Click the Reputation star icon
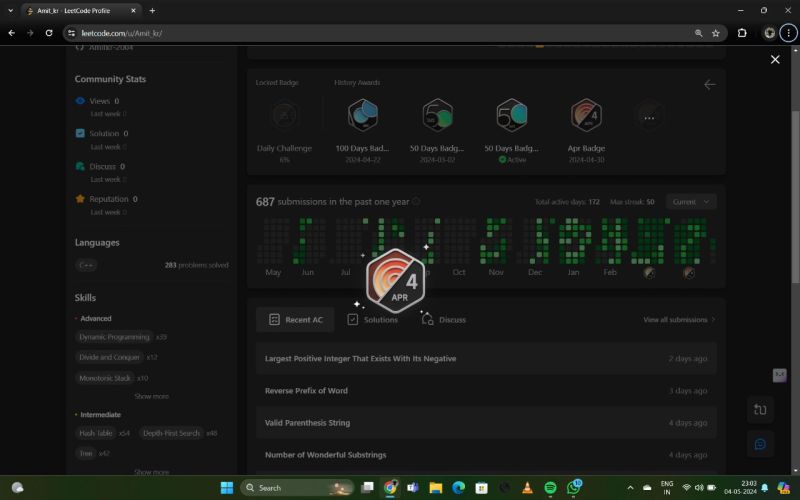 (80, 199)
